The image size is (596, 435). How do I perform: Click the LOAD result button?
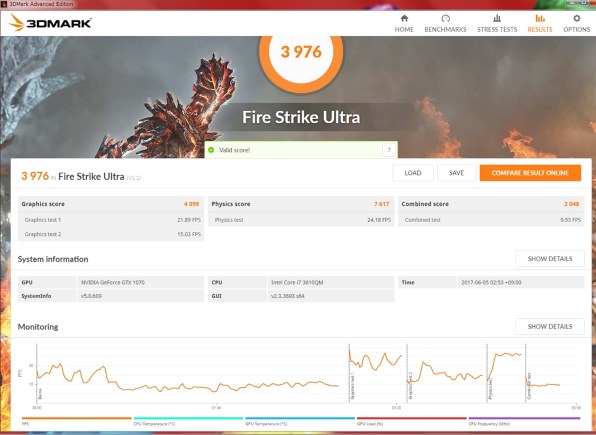[413, 173]
